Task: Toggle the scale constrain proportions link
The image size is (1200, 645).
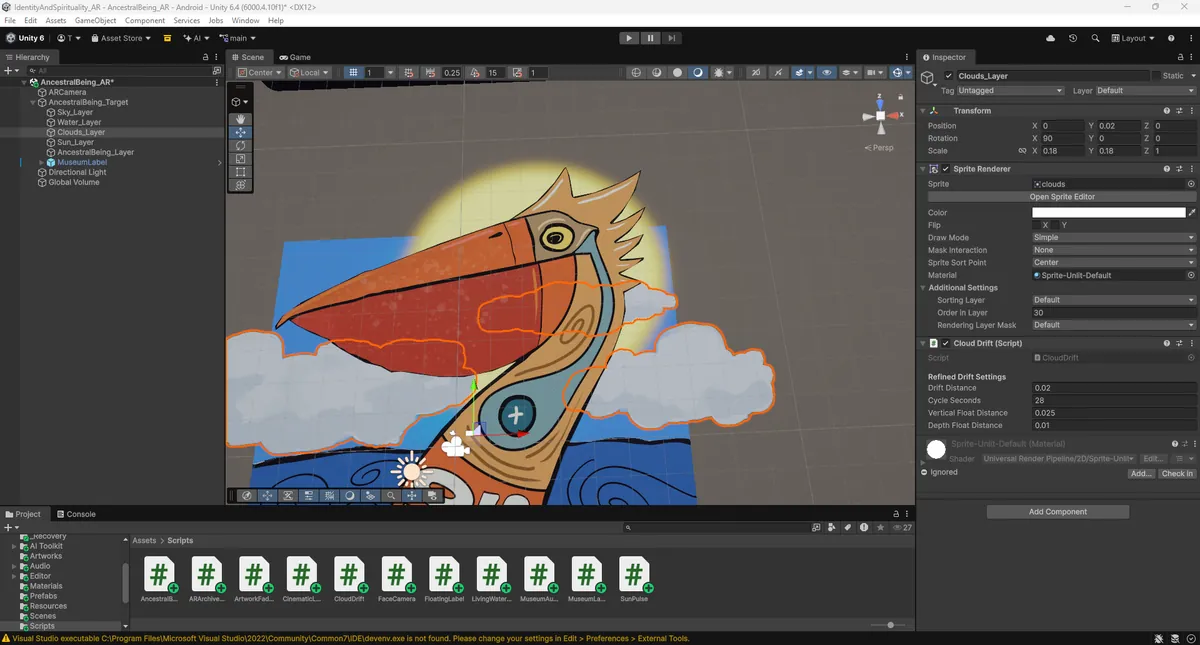Action: point(1021,151)
